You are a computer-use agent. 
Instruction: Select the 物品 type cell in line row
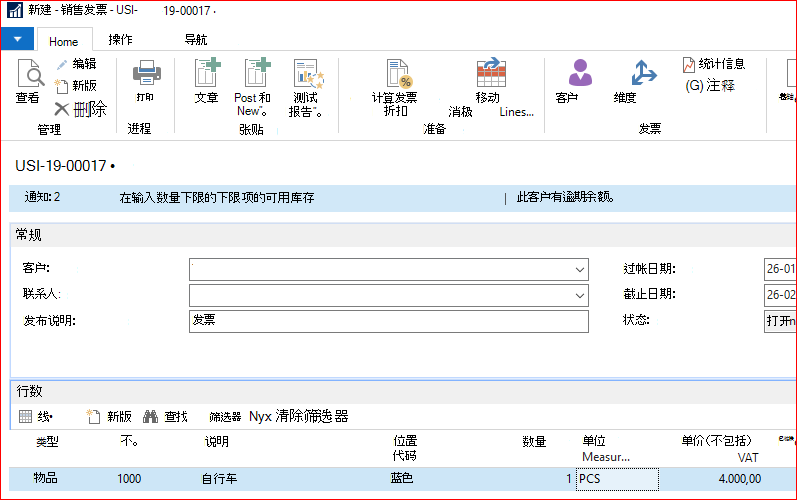click(45, 479)
